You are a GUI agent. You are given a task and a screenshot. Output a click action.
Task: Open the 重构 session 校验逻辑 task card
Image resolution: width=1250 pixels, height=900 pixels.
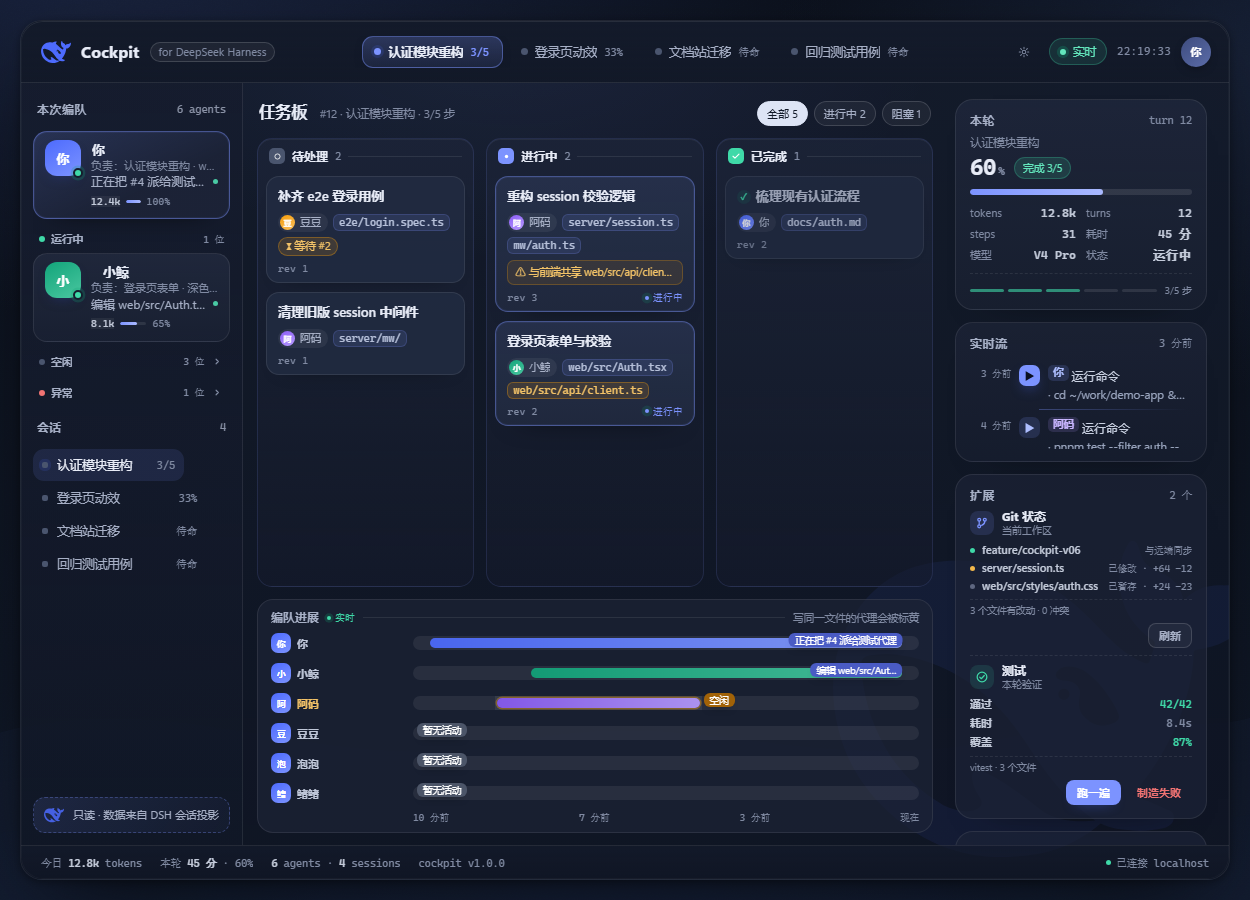click(594, 244)
